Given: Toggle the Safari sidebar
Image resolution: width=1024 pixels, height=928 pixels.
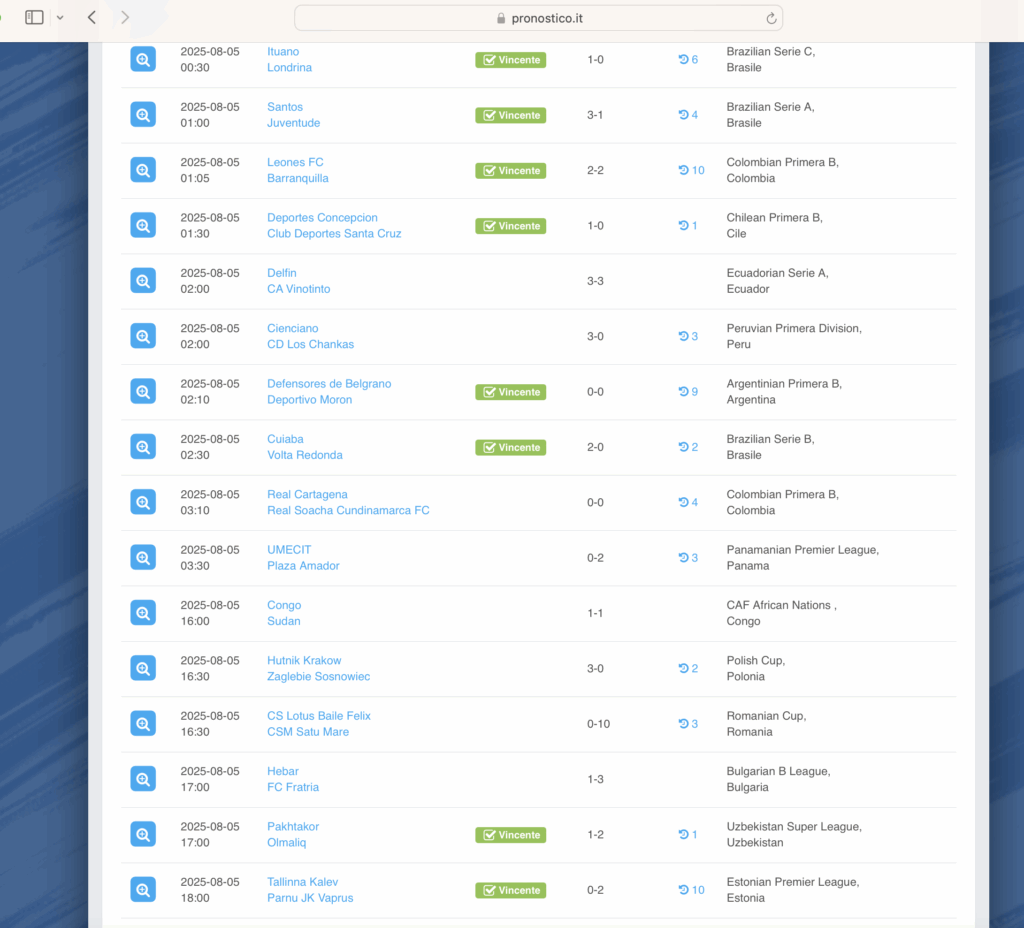Looking at the screenshot, I should click(x=34, y=18).
